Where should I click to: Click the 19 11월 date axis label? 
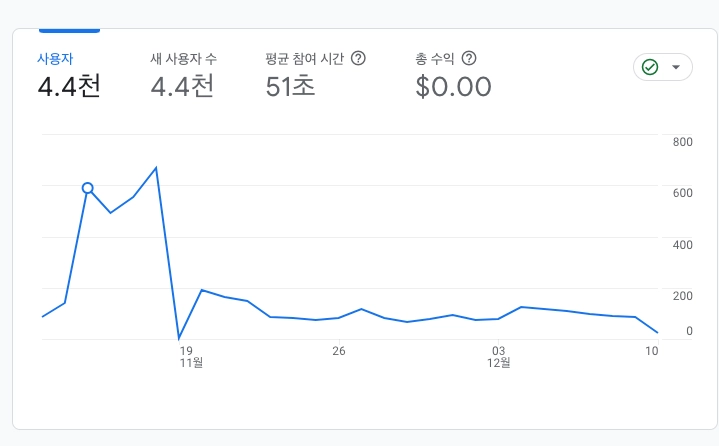(186, 357)
